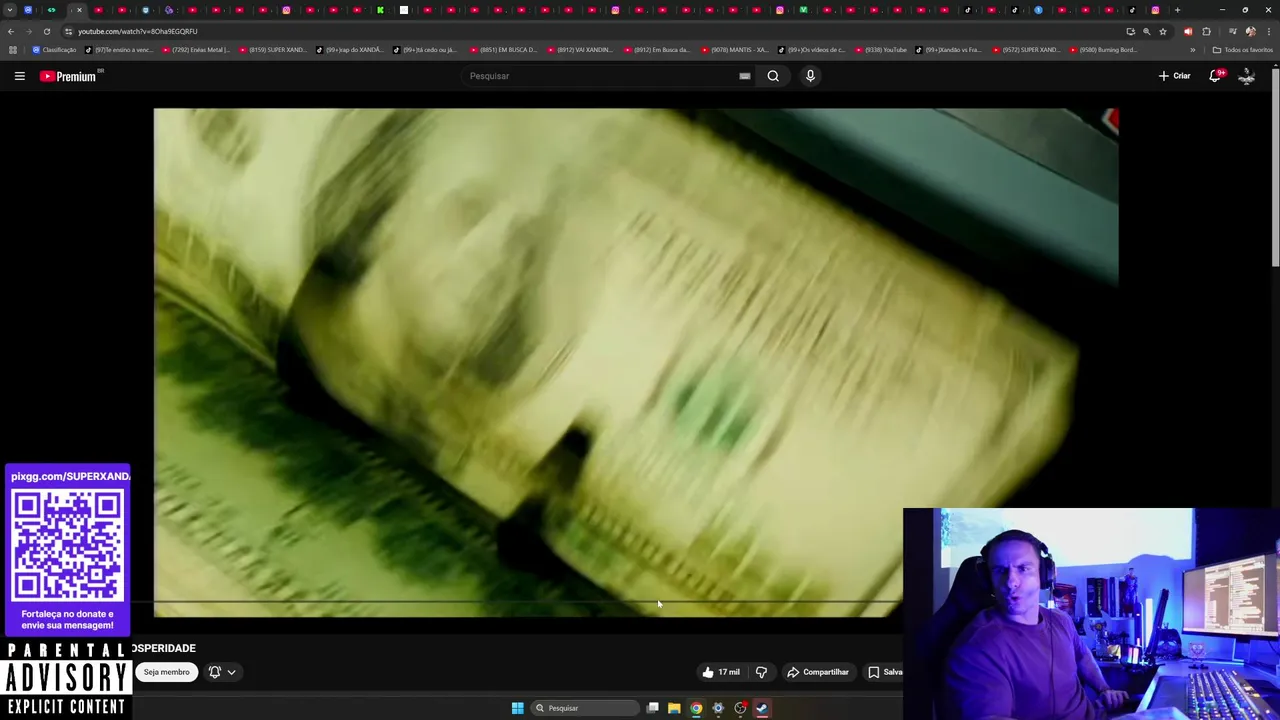Open the (9338) YouTube bookmark
The height and width of the screenshot is (720, 1280).
pos(881,50)
